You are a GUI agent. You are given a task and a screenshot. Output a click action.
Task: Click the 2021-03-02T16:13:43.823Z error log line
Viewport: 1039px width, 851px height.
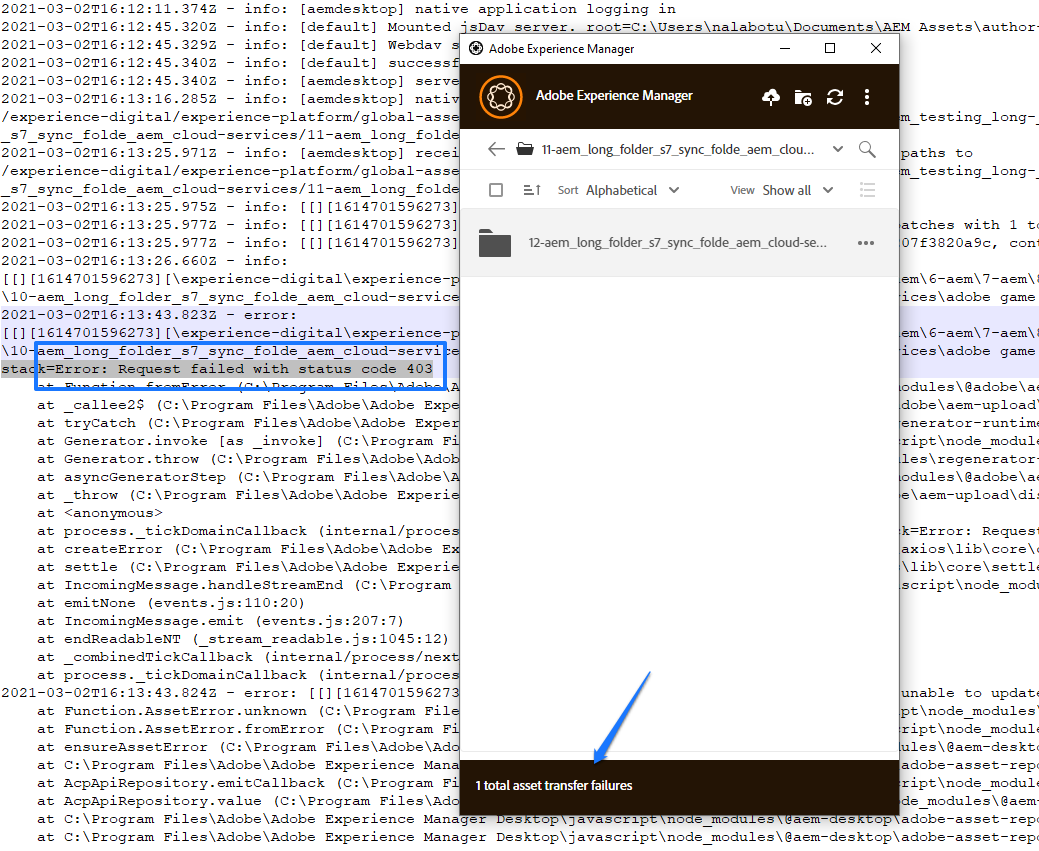click(149, 315)
